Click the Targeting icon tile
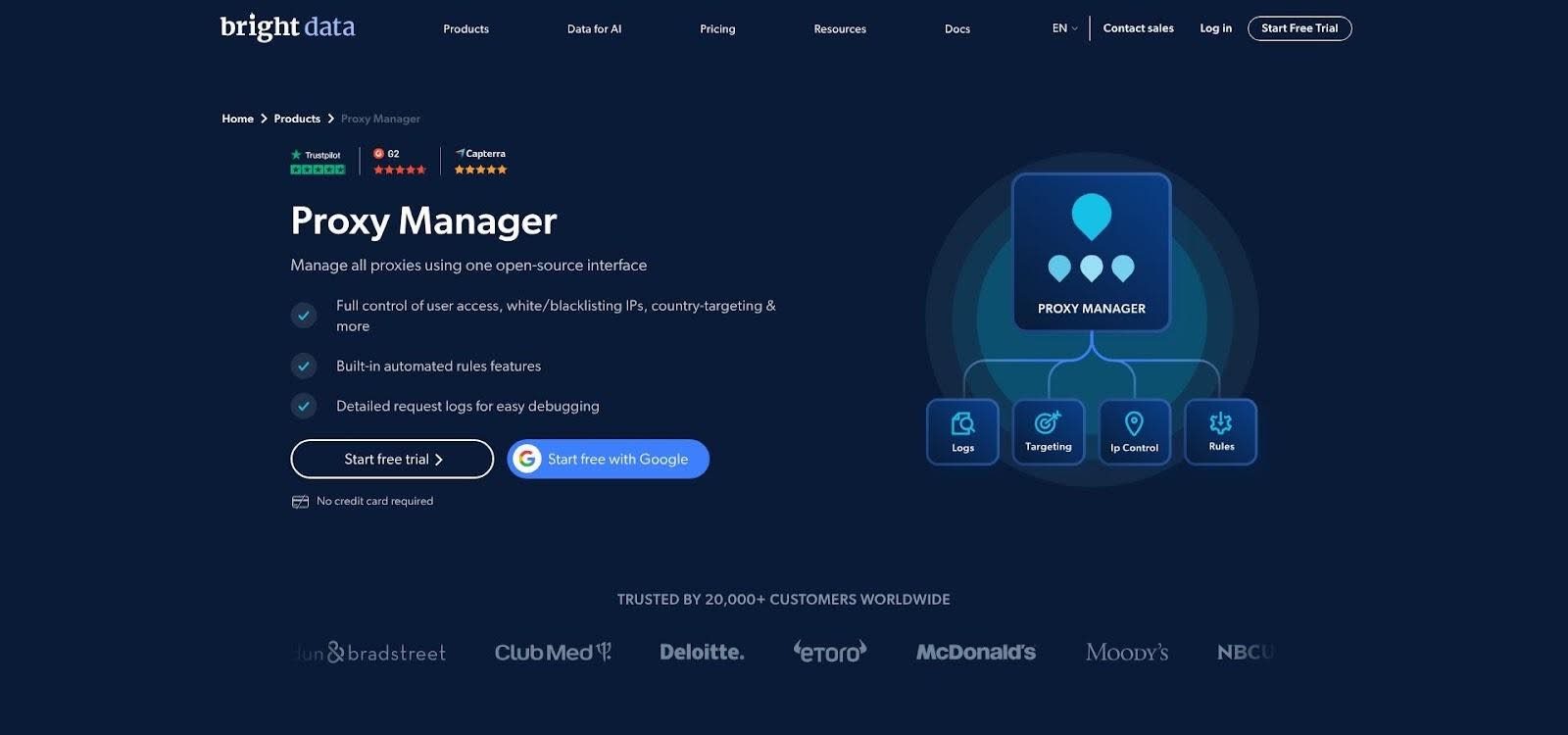 pyautogui.click(x=1049, y=432)
